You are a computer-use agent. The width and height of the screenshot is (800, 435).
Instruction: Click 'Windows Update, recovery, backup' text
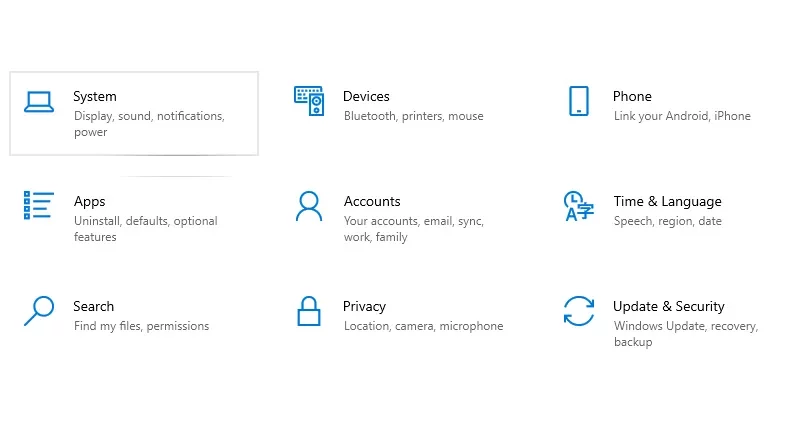686,334
